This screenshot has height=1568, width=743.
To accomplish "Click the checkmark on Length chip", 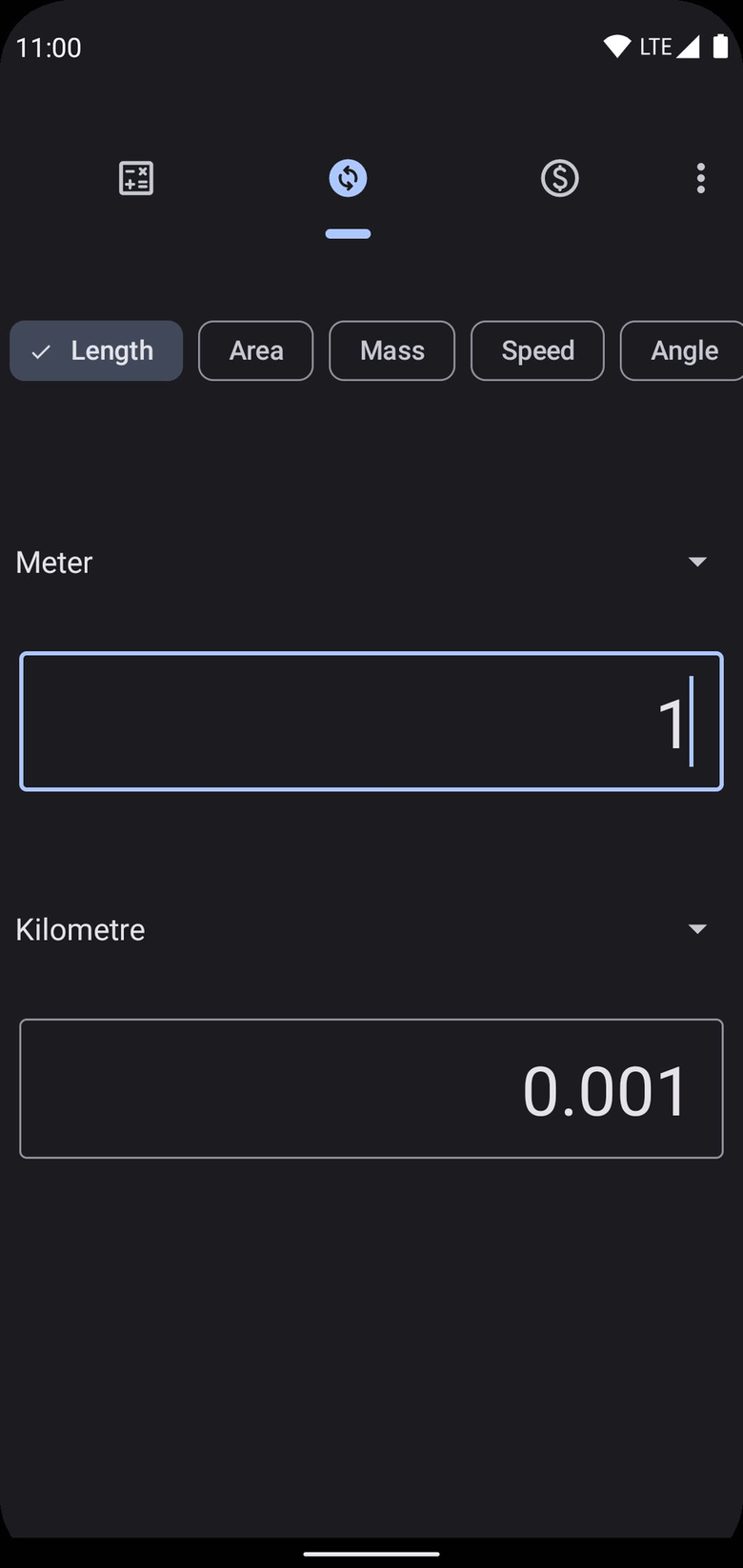I will (x=41, y=352).
